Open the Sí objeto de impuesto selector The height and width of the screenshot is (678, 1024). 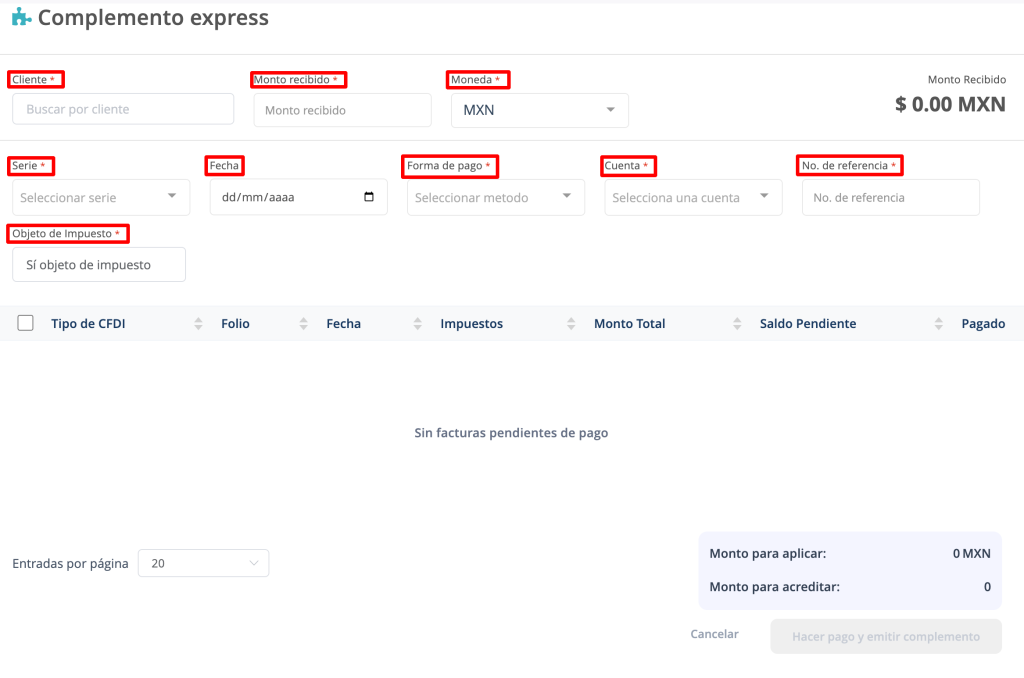(x=99, y=265)
